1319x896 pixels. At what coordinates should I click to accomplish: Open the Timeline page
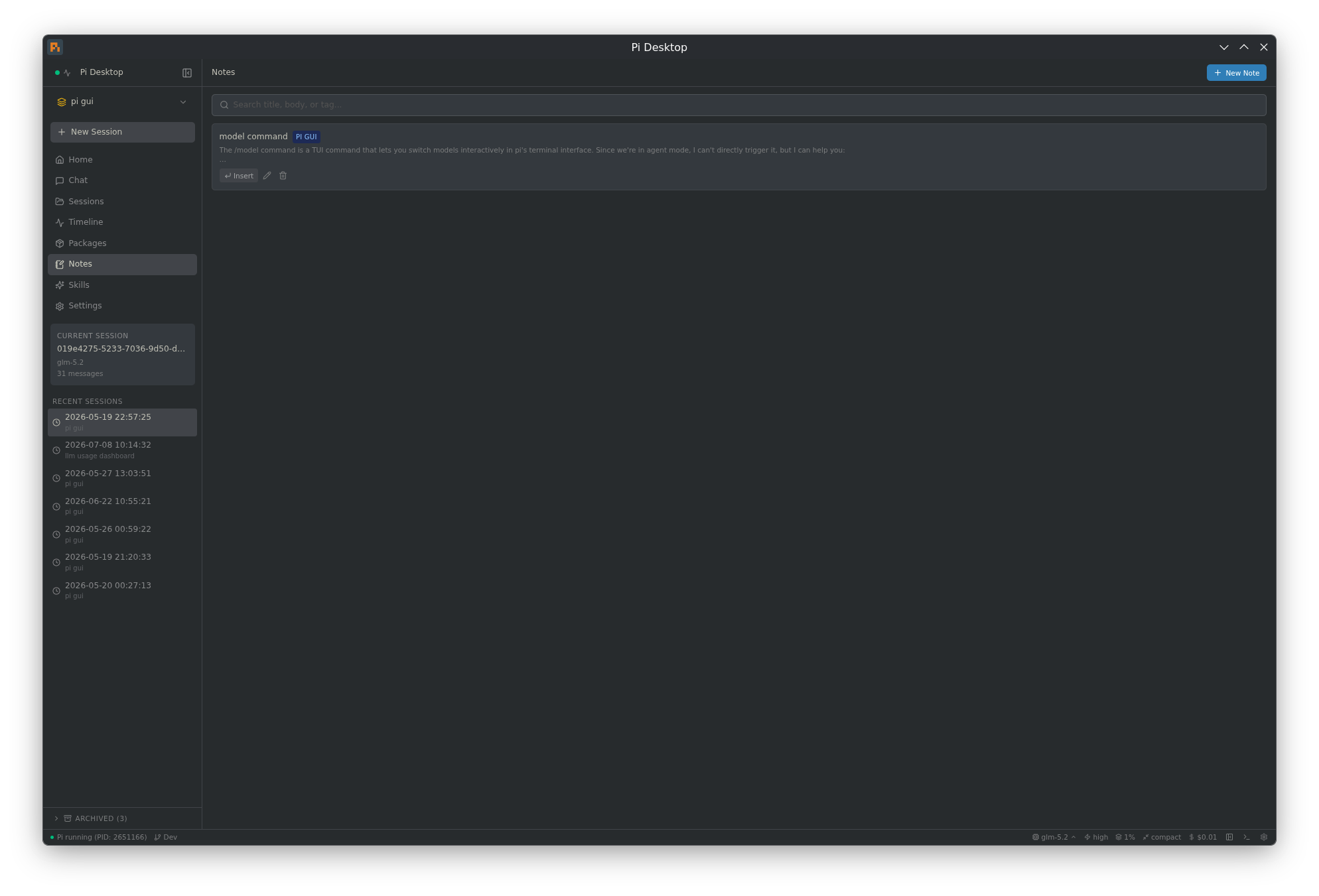(122, 222)
